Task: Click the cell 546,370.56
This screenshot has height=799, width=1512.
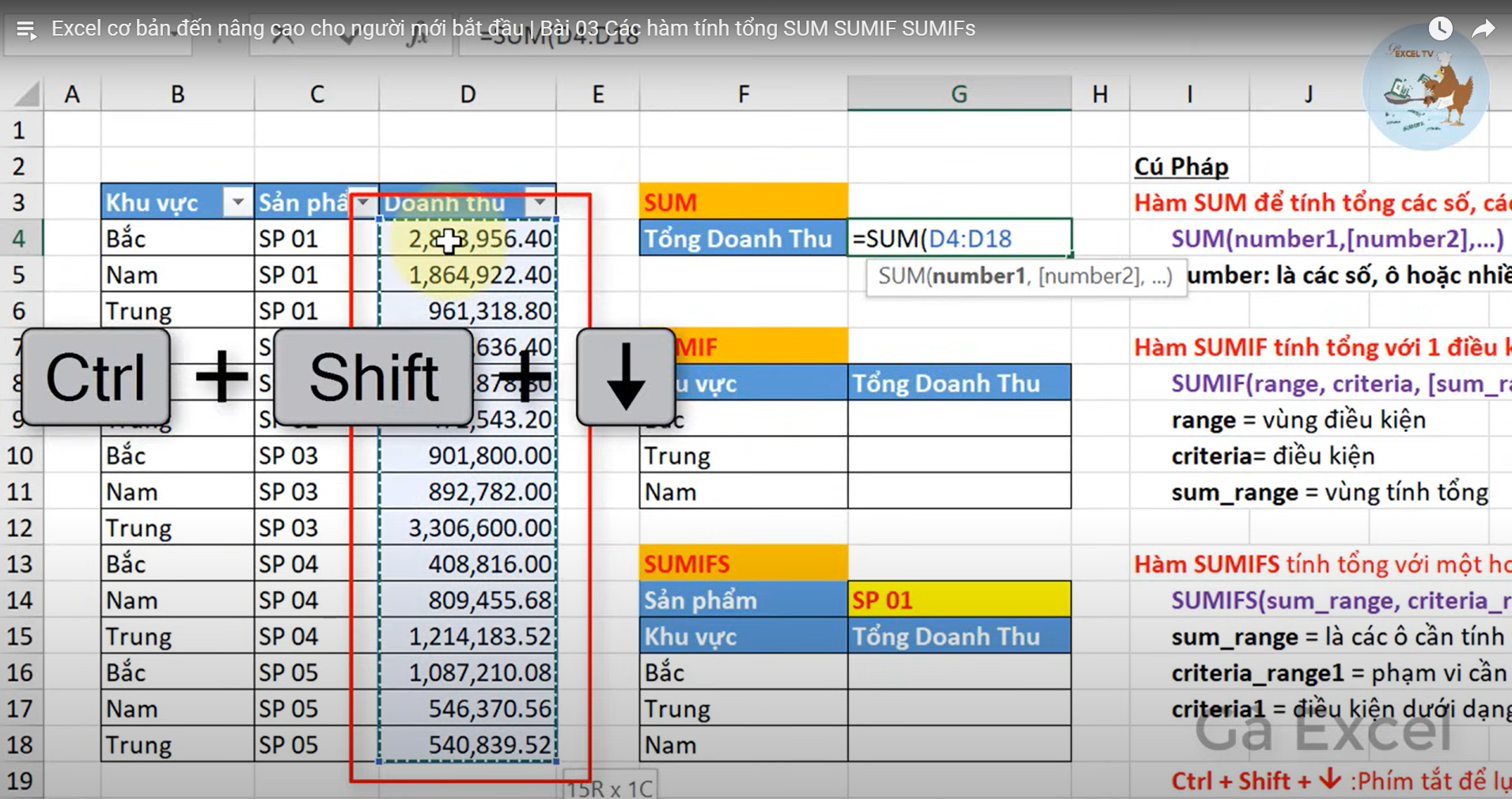Action: coord(468,709)
